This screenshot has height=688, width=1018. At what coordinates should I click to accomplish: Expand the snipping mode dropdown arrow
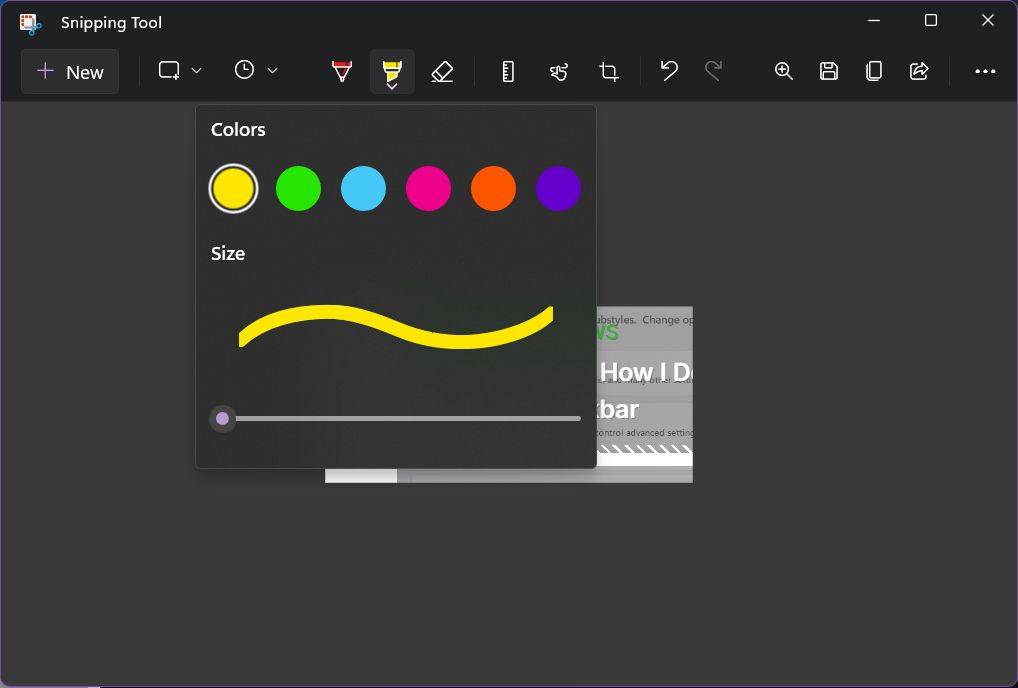[196, 71]
